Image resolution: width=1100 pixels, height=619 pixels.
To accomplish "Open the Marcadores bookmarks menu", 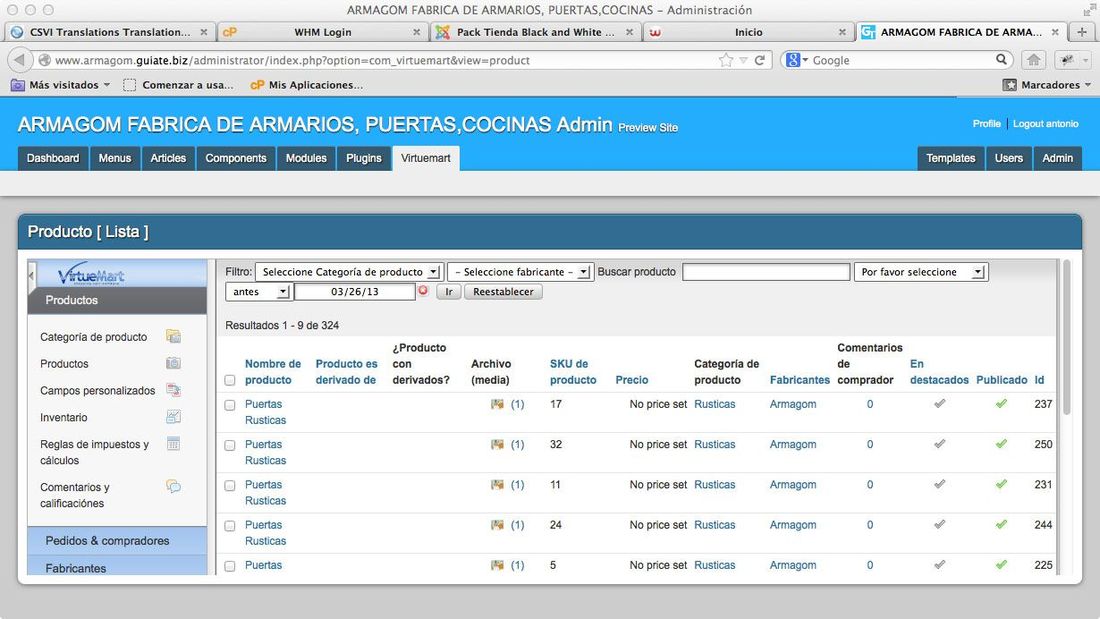I will tap(1047, 84).
